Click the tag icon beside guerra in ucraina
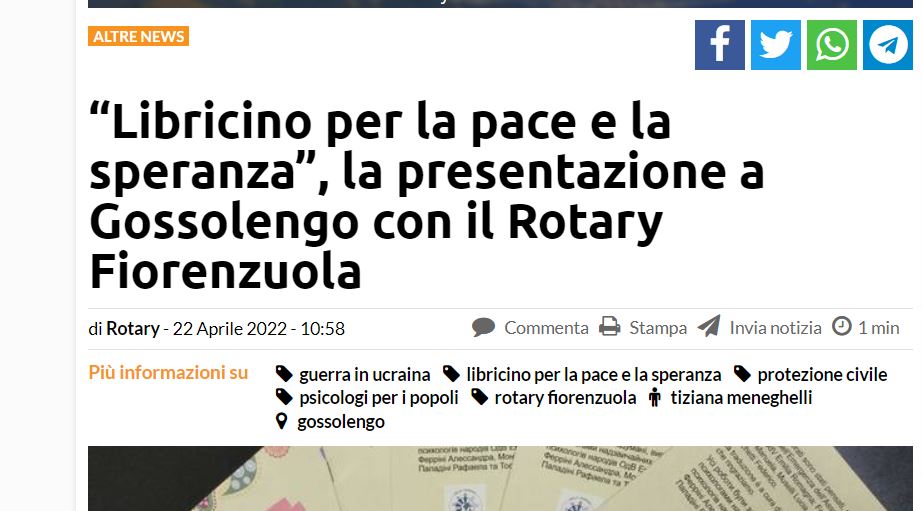The image size is (922, 511). click(284, 374)
